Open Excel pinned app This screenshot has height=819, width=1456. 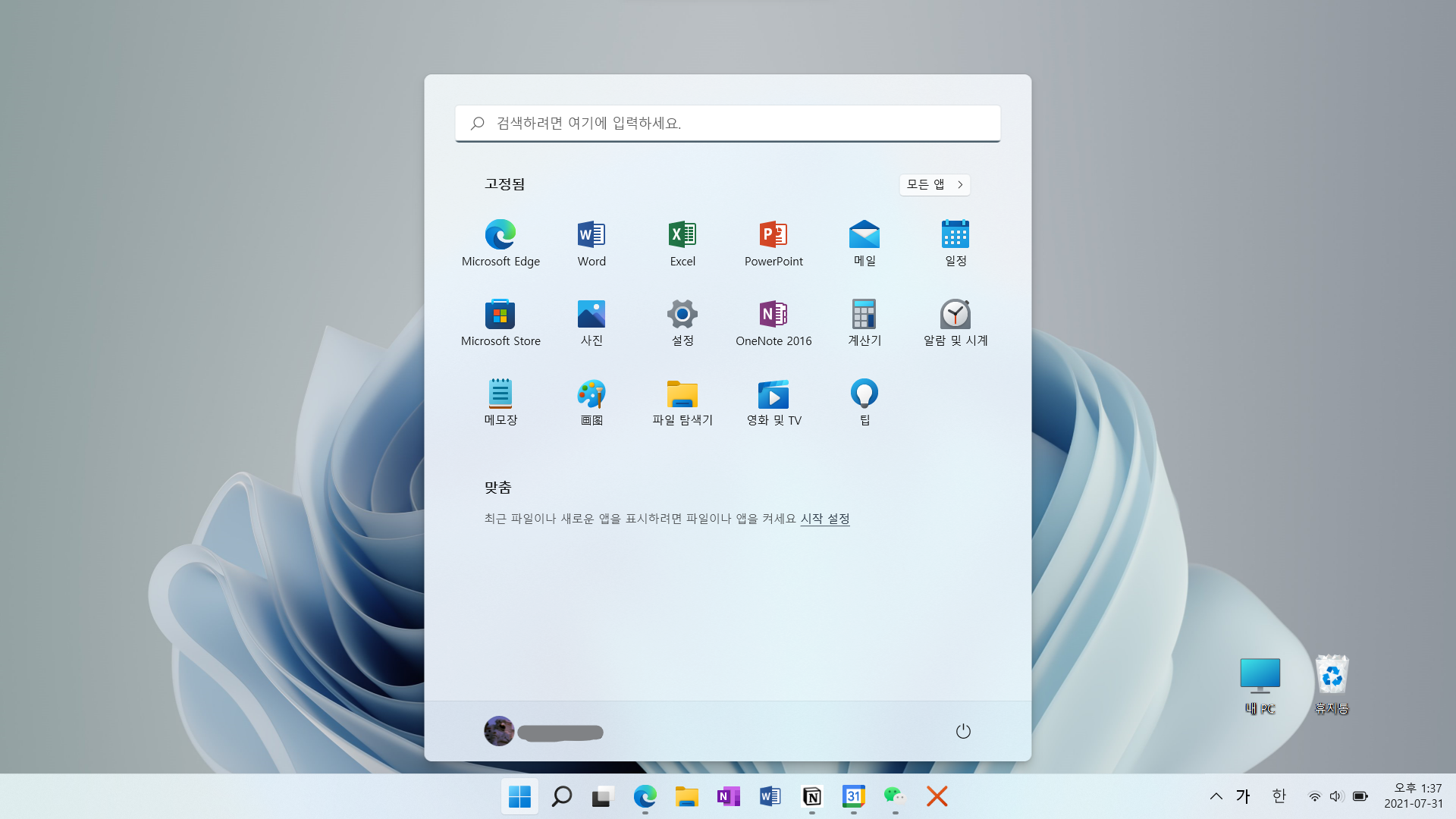click(x=682, y=243)
